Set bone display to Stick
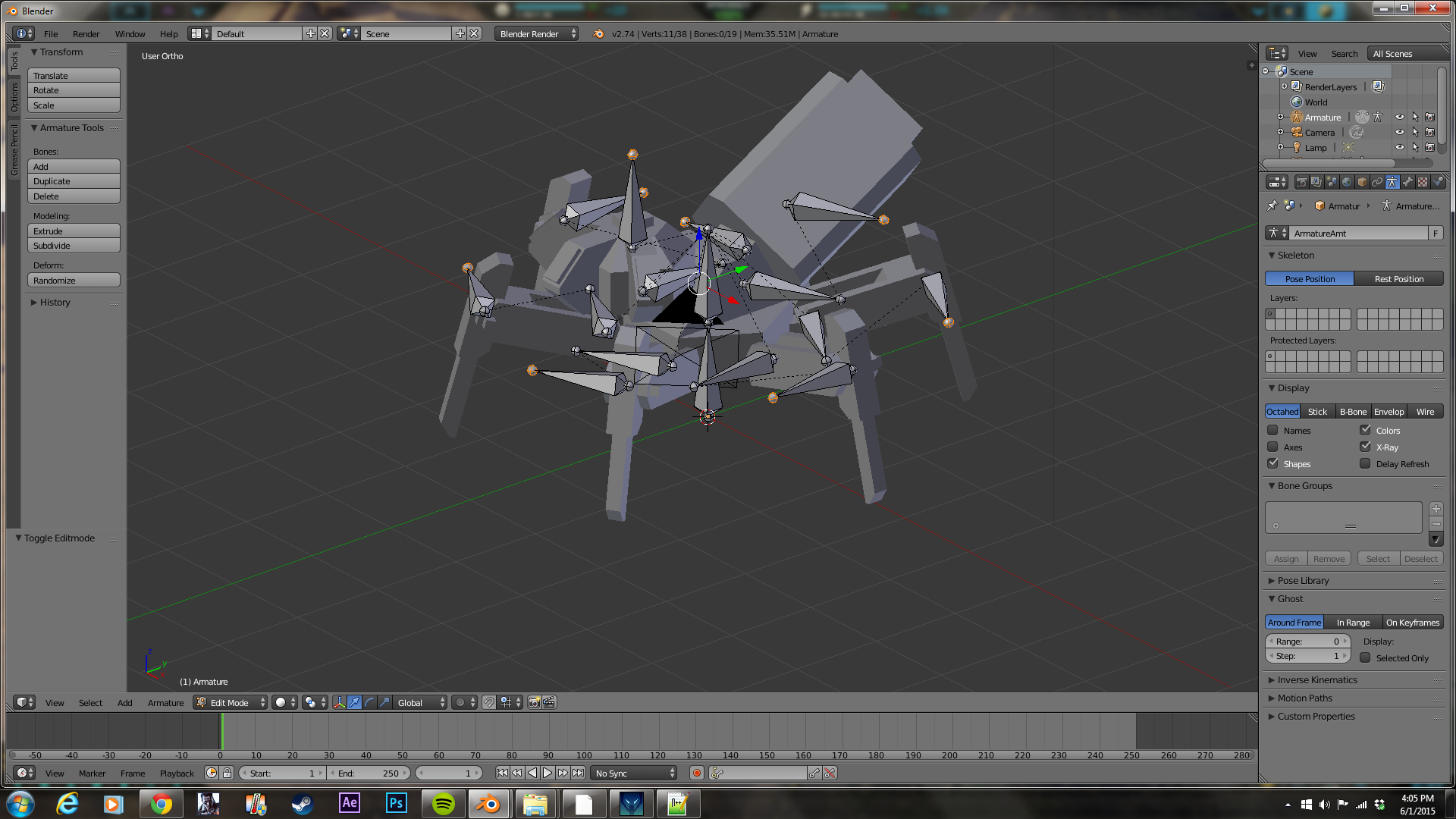This screenshot has height=819, width=1456. pos(1317,411)
